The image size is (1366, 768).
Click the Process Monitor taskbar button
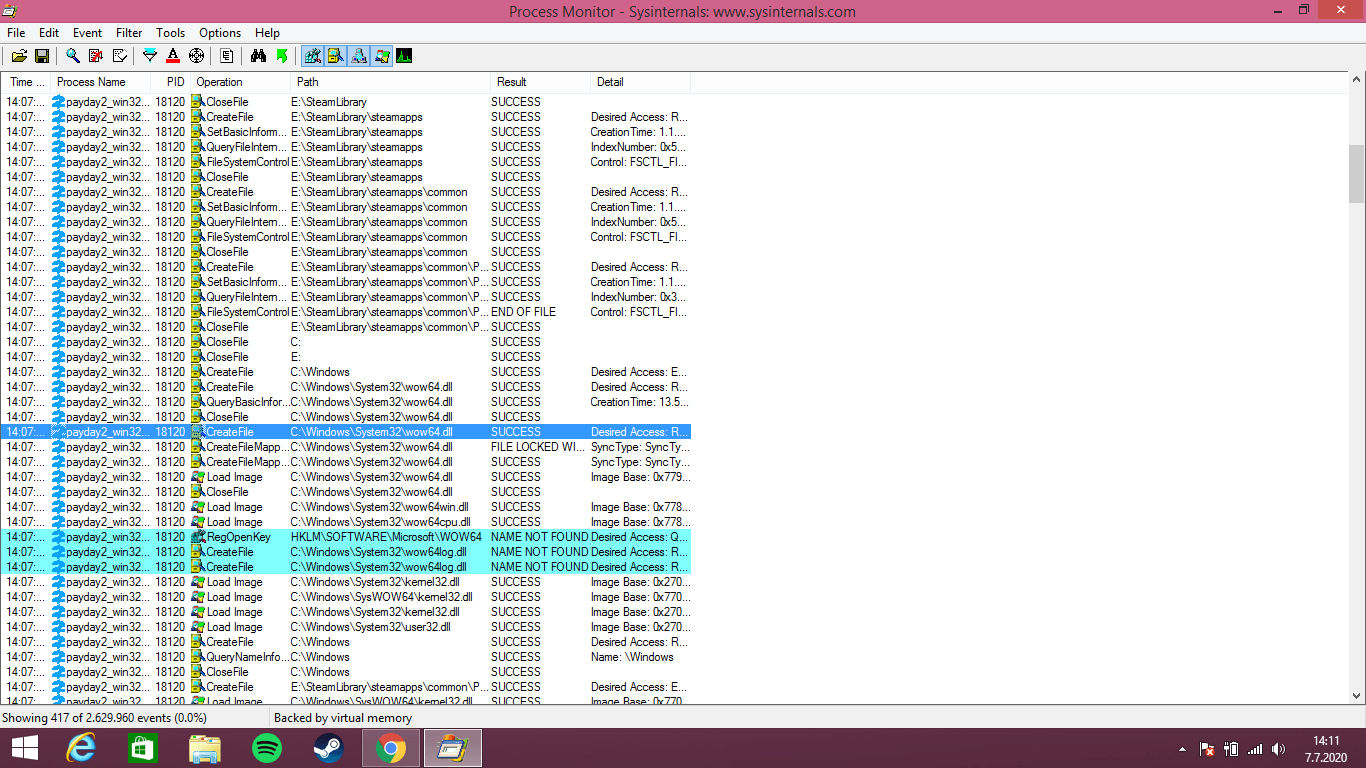[x=453, y=748]
